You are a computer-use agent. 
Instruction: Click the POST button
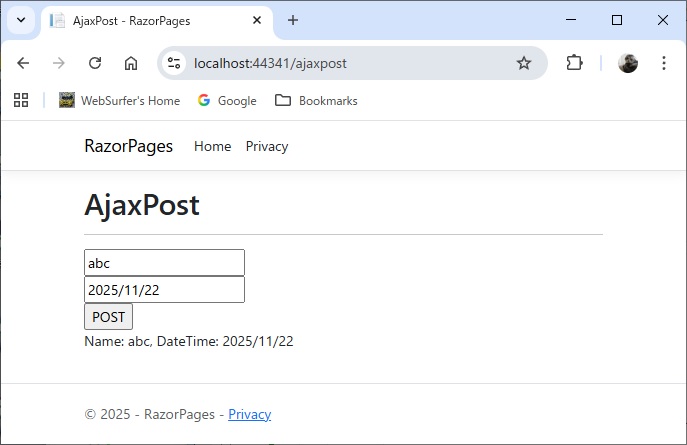pyautogui.click(x=108, y=317)
